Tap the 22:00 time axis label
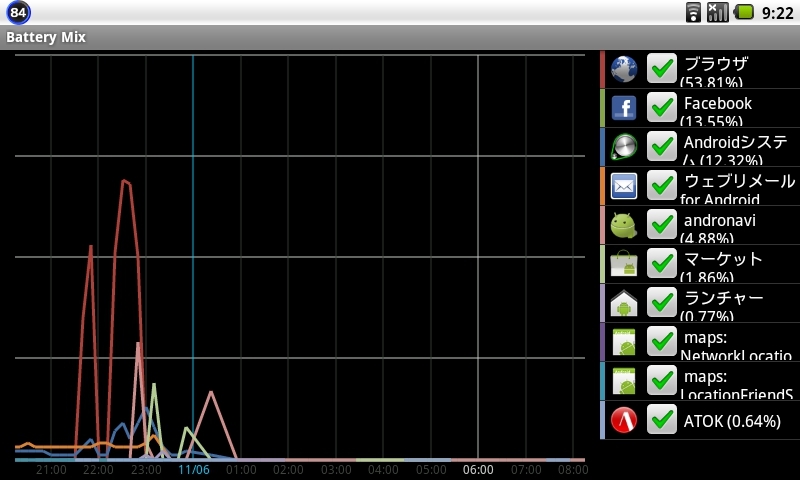800x480 pixels. point(98,470)
